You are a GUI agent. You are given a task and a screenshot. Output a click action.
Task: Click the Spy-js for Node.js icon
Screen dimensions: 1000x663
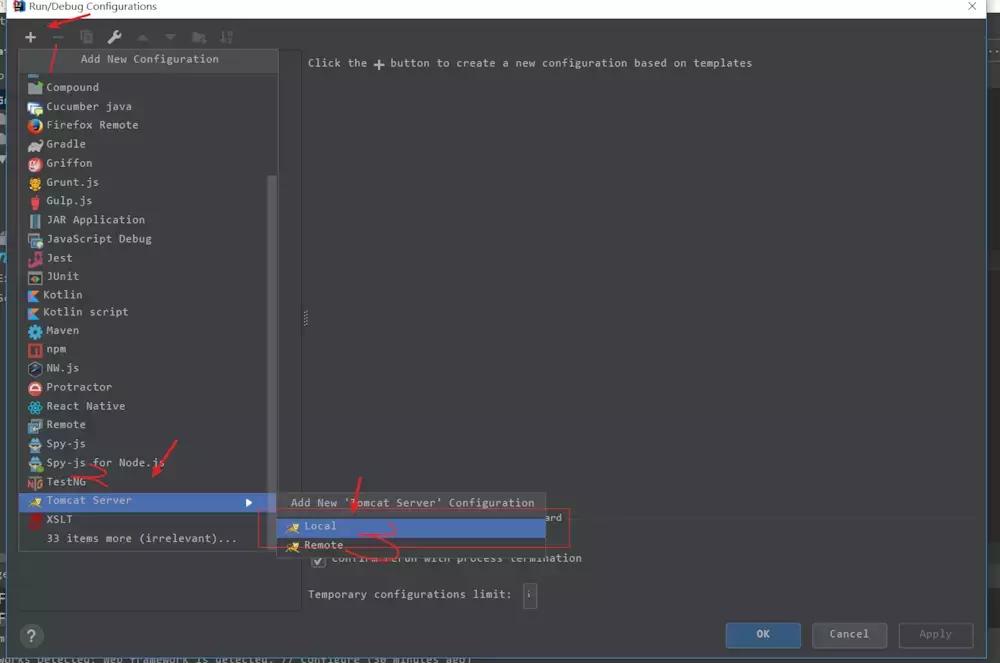[x=35, y=463]
